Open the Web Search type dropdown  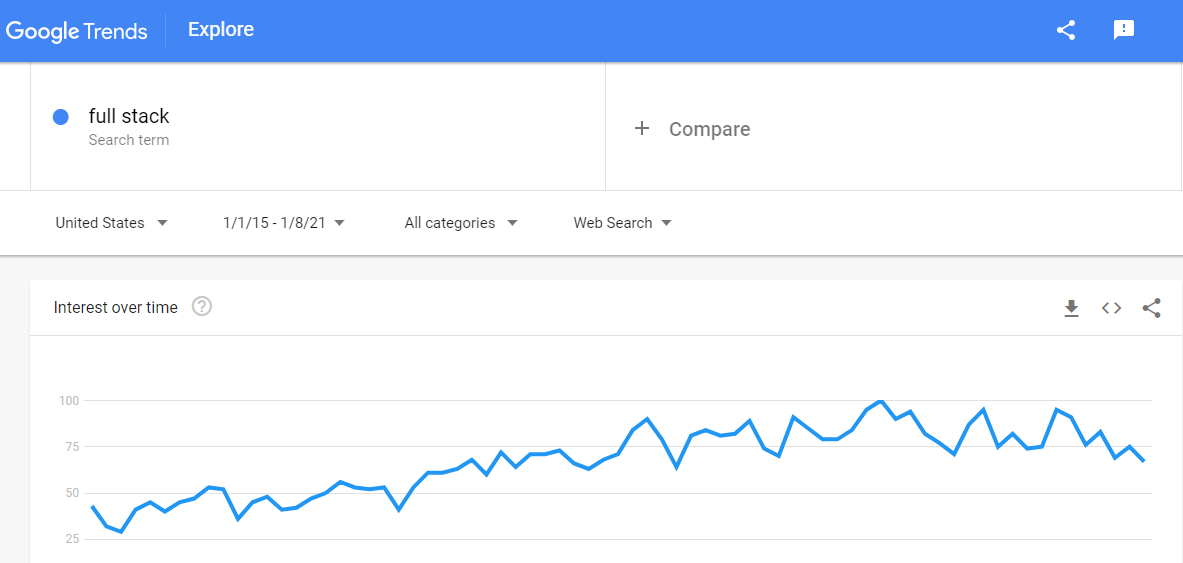(622, 223)
